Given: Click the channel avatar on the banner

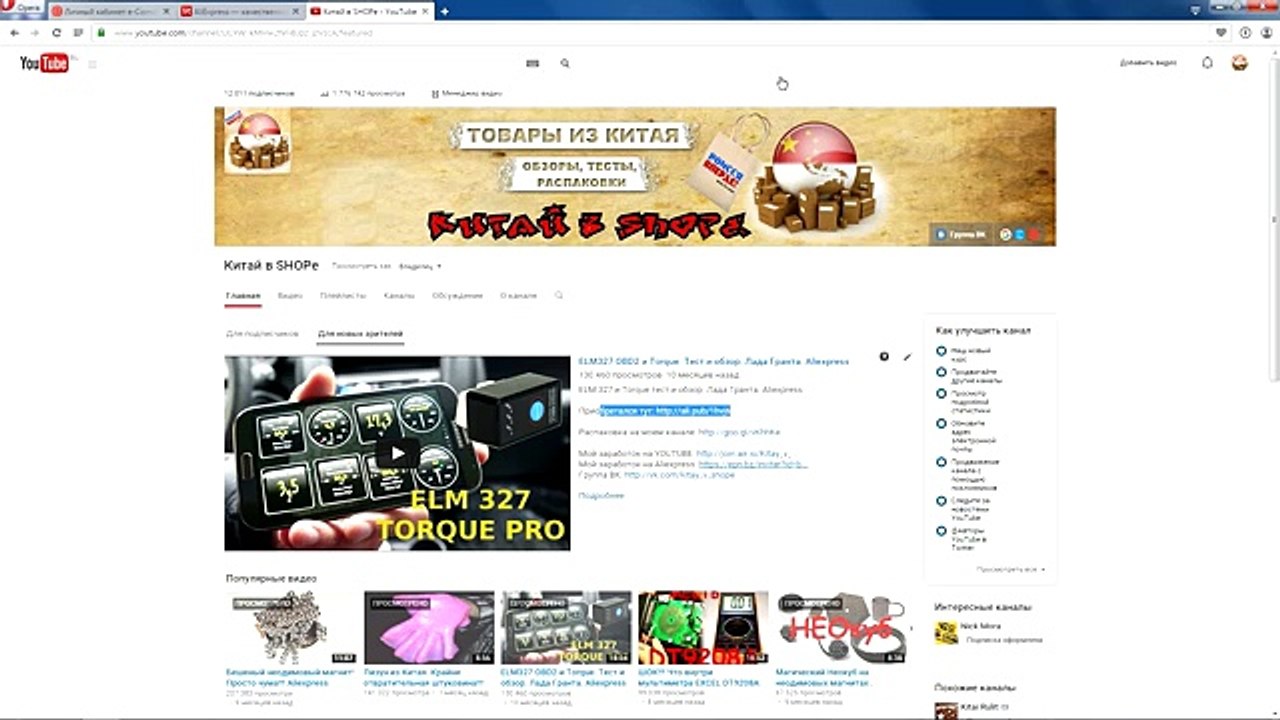Looking at the screenshot, I should click(257, 141).
